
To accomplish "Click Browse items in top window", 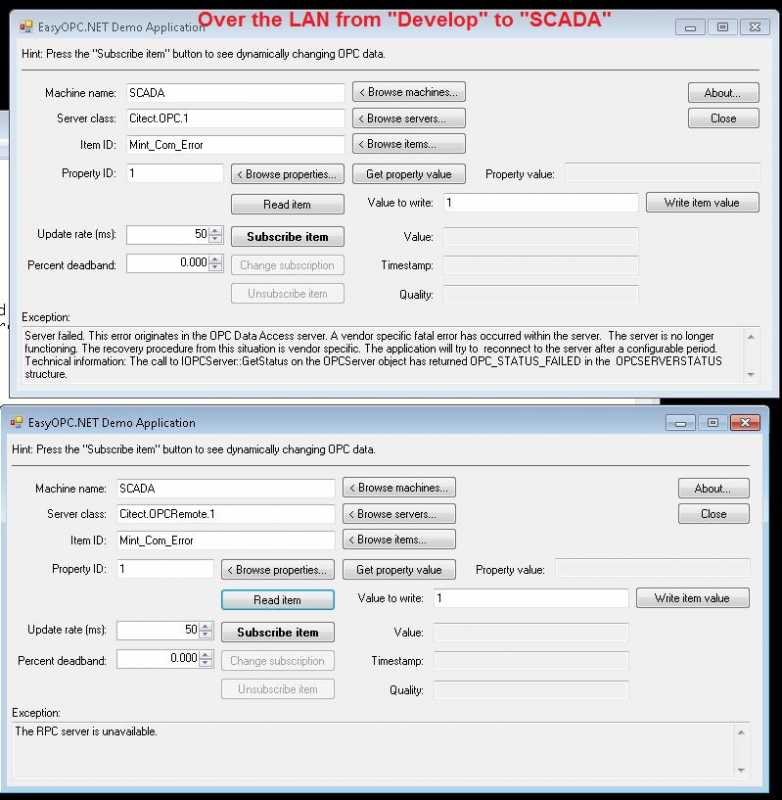I will [409, 144].
